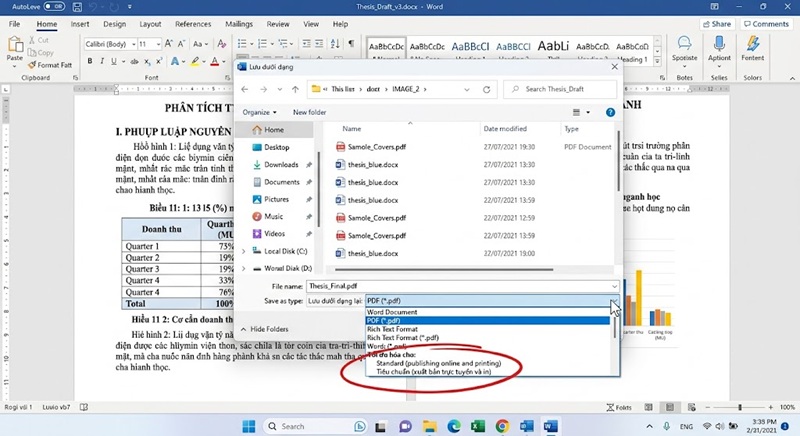This screenshot has height=436, width=800.
Task: Select the Music folder icon
Action: (257, 216)
